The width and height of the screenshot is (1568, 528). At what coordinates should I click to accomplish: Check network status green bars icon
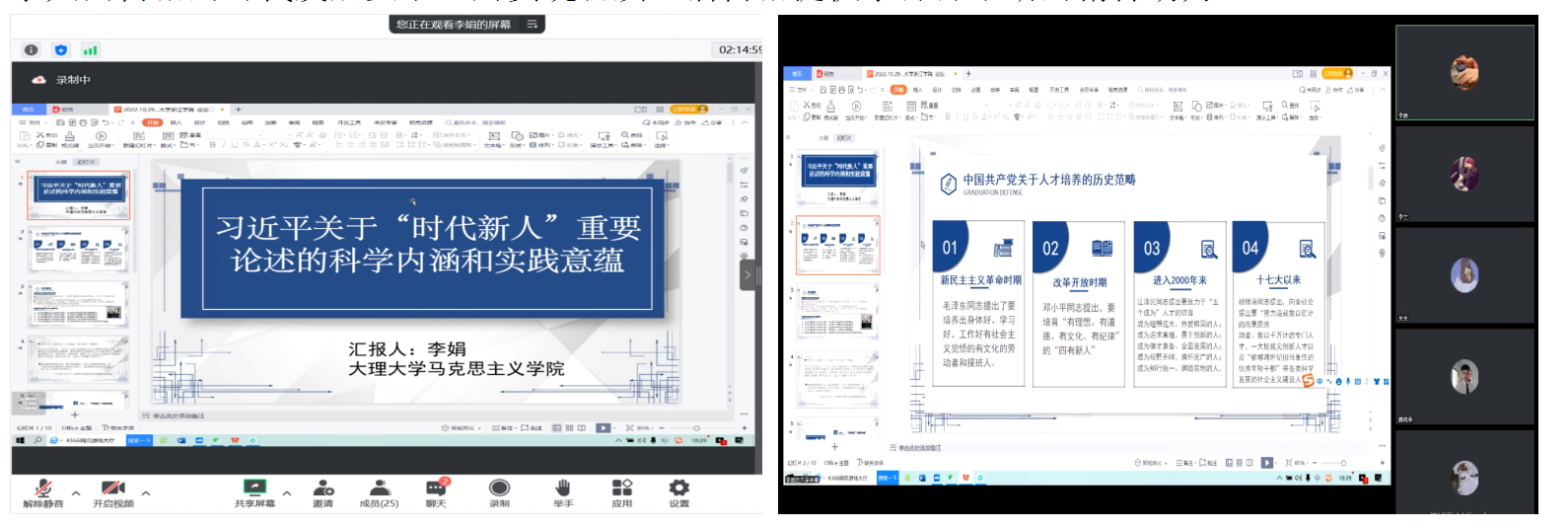(x=90, y=50)
